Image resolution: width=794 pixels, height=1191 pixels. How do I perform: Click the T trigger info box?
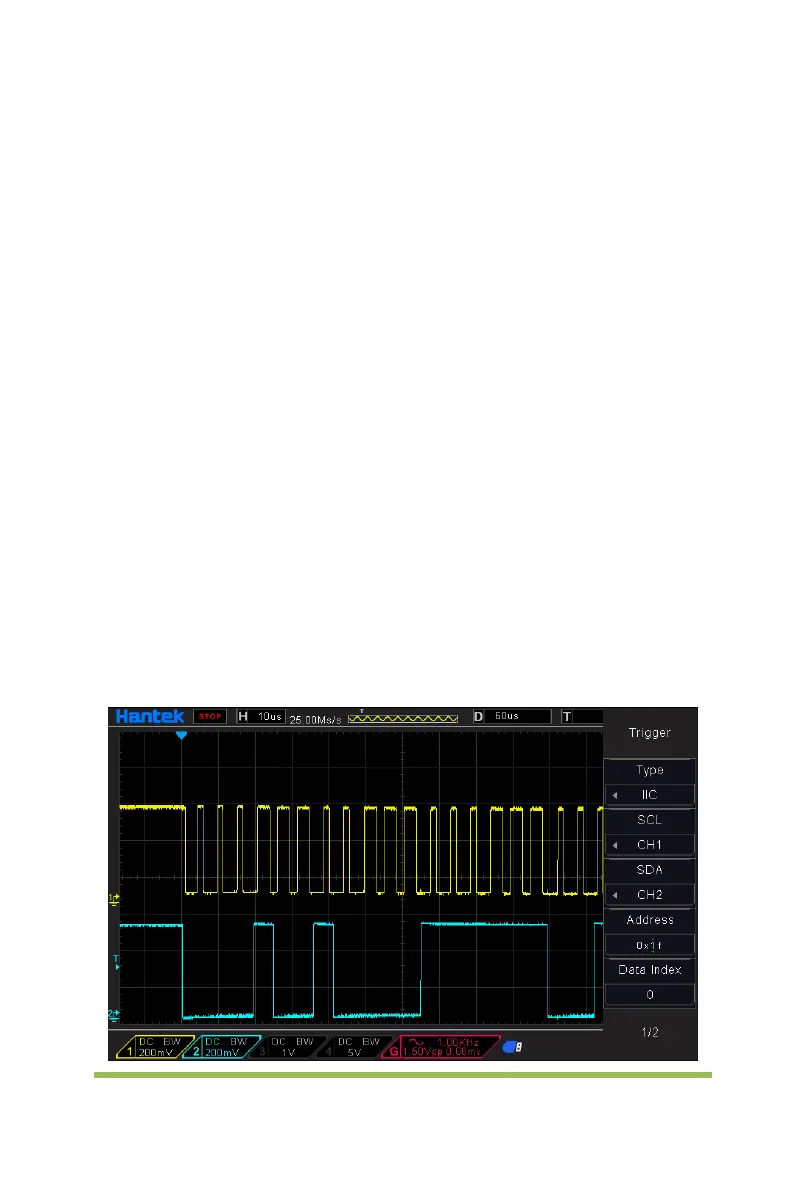[582, 716]
